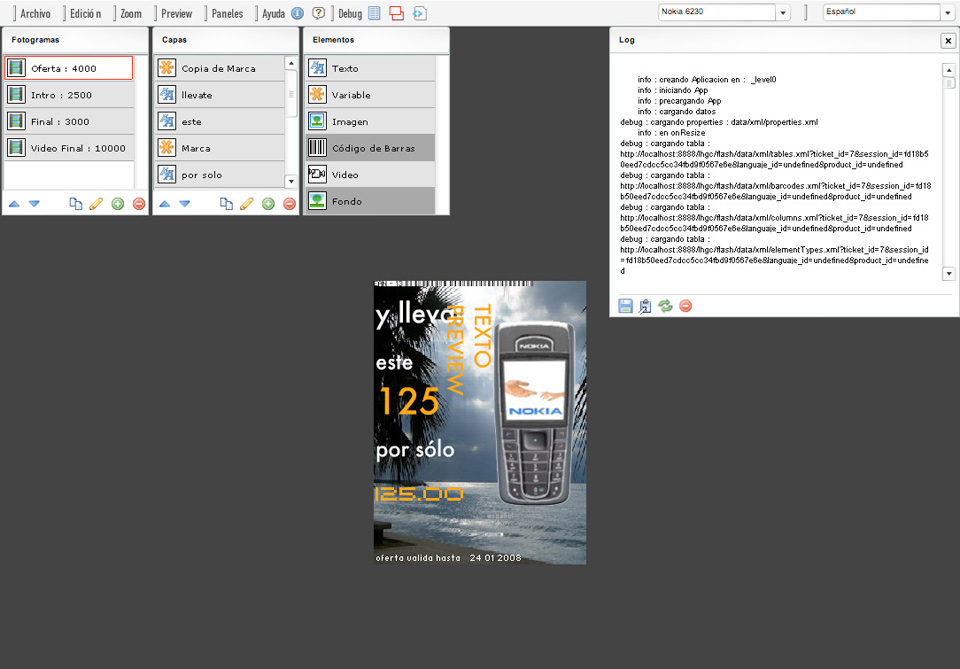This screenshot has width=960, height=669.
Task: Close the Log panel
Action: coord(948,40)
